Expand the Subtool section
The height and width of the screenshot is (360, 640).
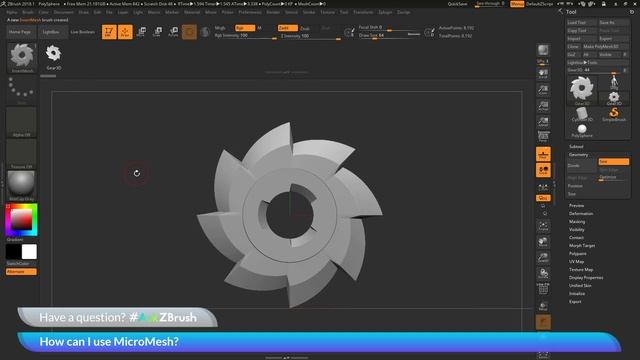point(576,146)
